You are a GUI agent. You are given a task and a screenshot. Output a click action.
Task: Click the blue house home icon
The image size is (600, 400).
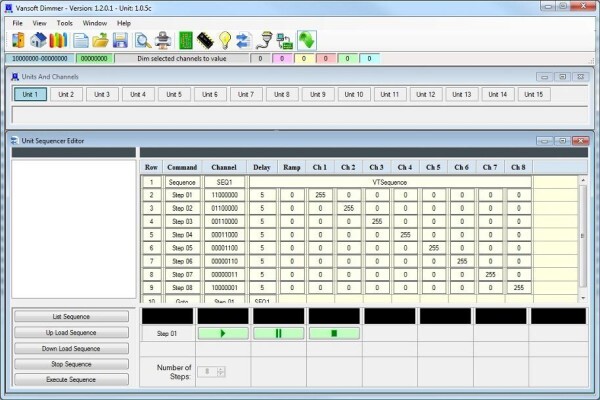click(x=38, y=40)
